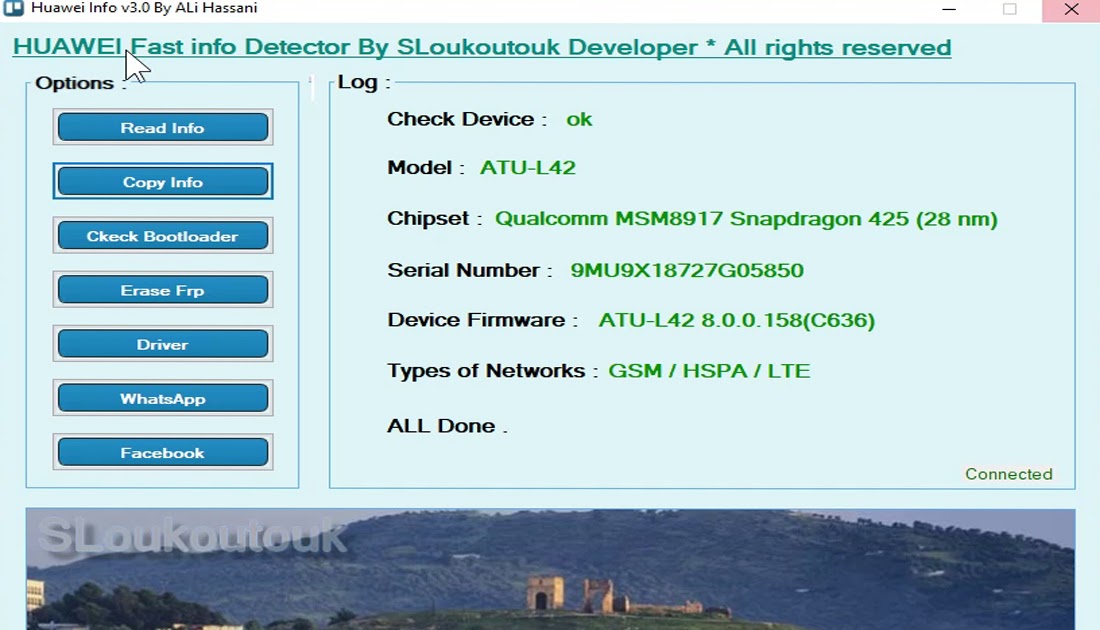Image resolution: width=1100 pixels, height=630 pixels.
Task: Open the Facebook button
Action: tap(163, 452)
